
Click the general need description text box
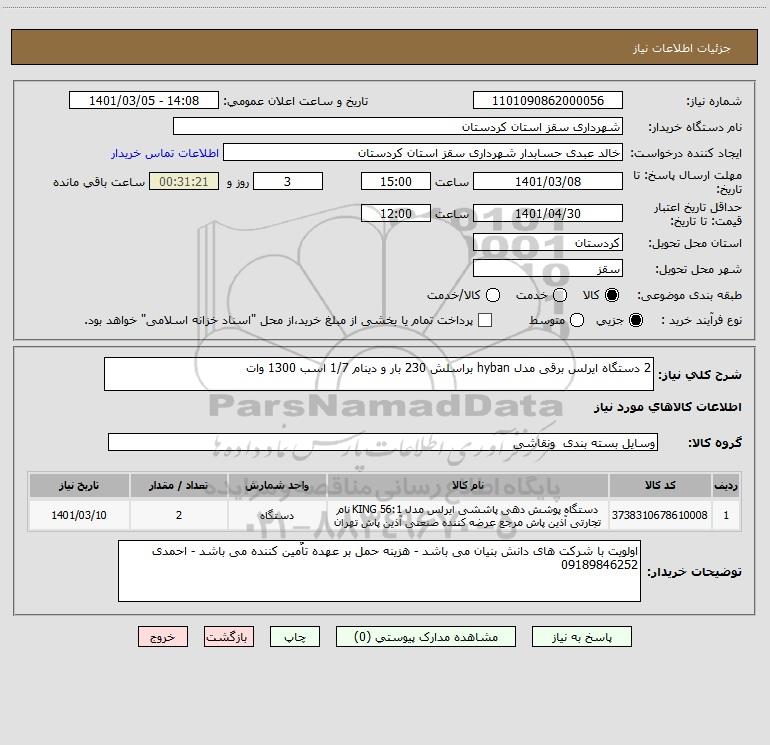tap(379, 375)
